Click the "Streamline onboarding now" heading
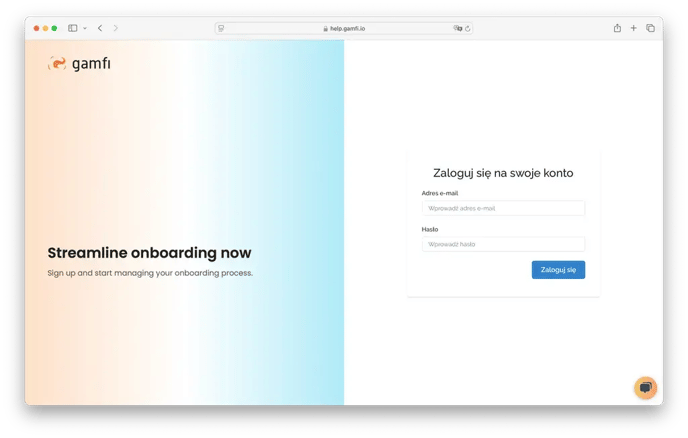 click(149, 253)
